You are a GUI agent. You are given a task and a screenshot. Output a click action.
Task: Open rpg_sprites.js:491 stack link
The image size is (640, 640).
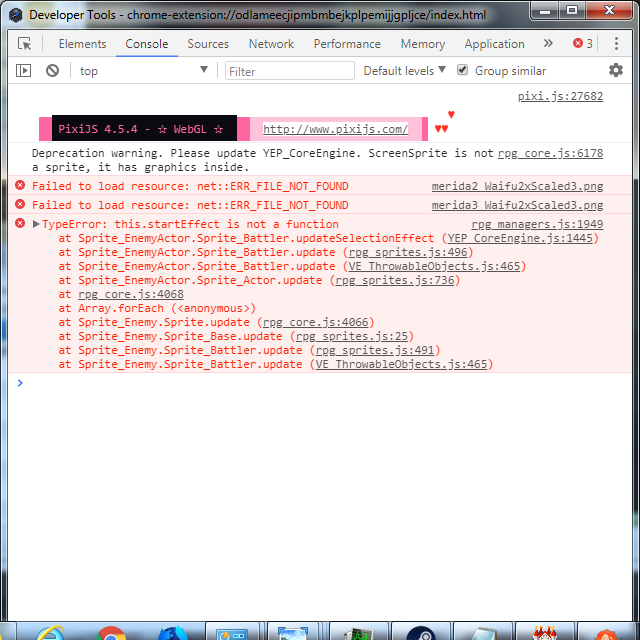point(375,350)
